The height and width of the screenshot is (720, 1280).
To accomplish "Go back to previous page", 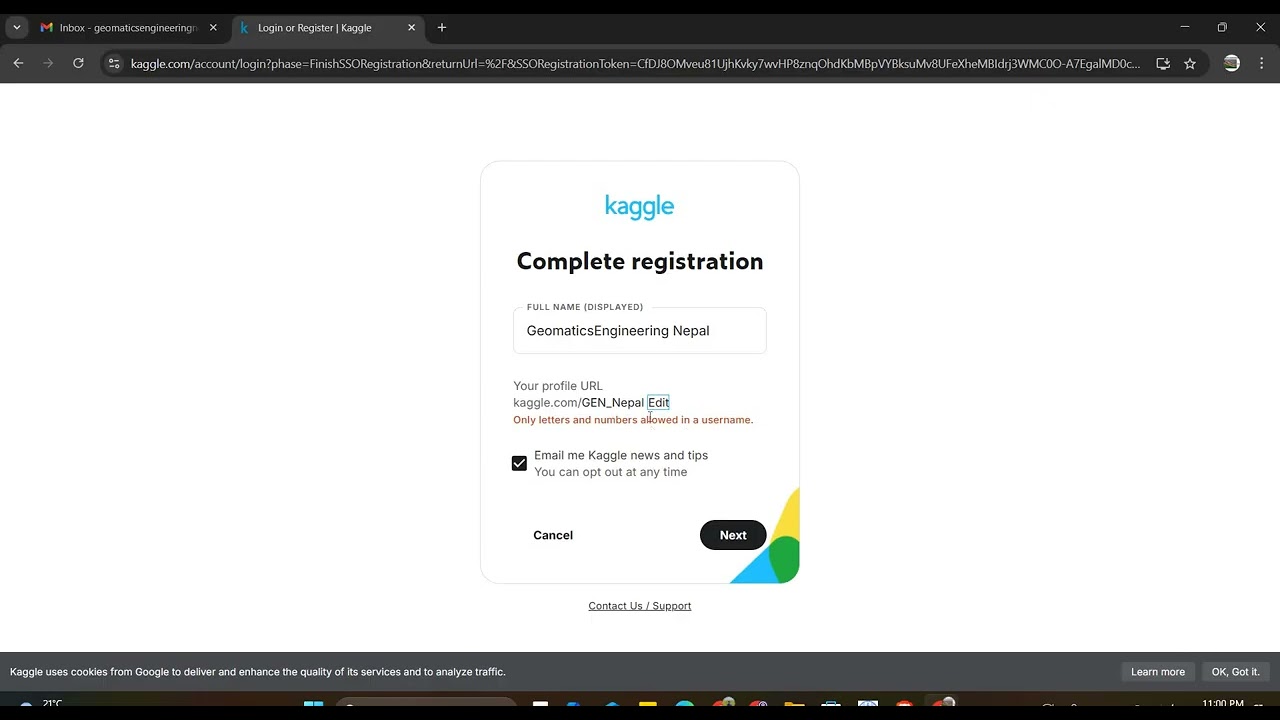I will (19, 63).
